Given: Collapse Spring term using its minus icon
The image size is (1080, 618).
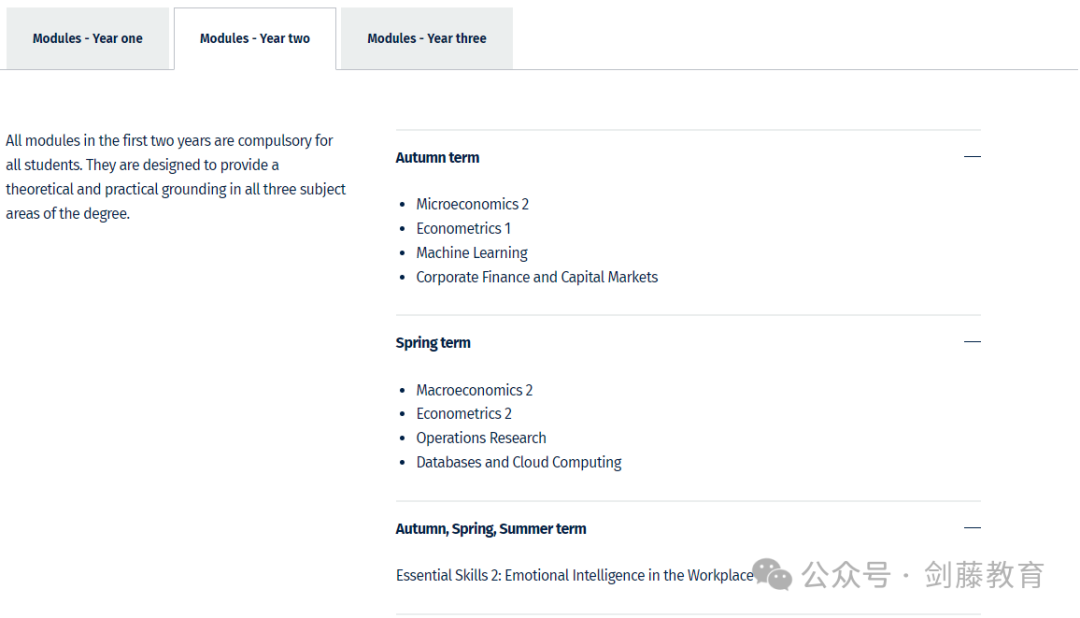Looking at the screenshot, I should [972, 342].
